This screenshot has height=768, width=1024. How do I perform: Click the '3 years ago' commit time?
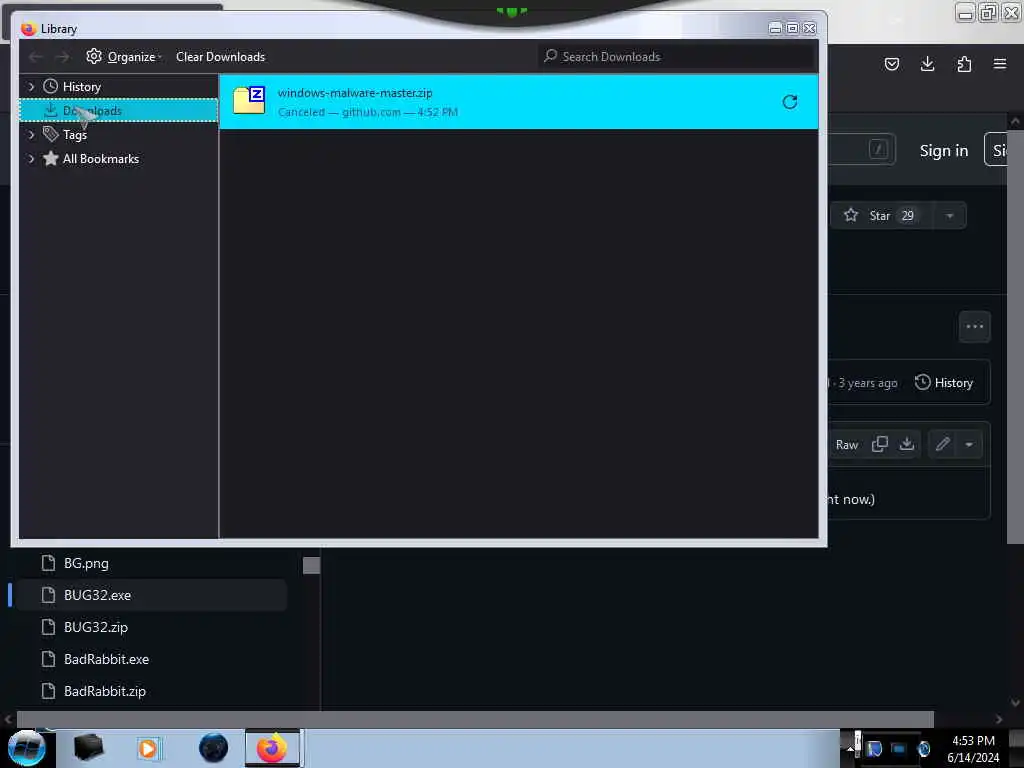(867, 383)
